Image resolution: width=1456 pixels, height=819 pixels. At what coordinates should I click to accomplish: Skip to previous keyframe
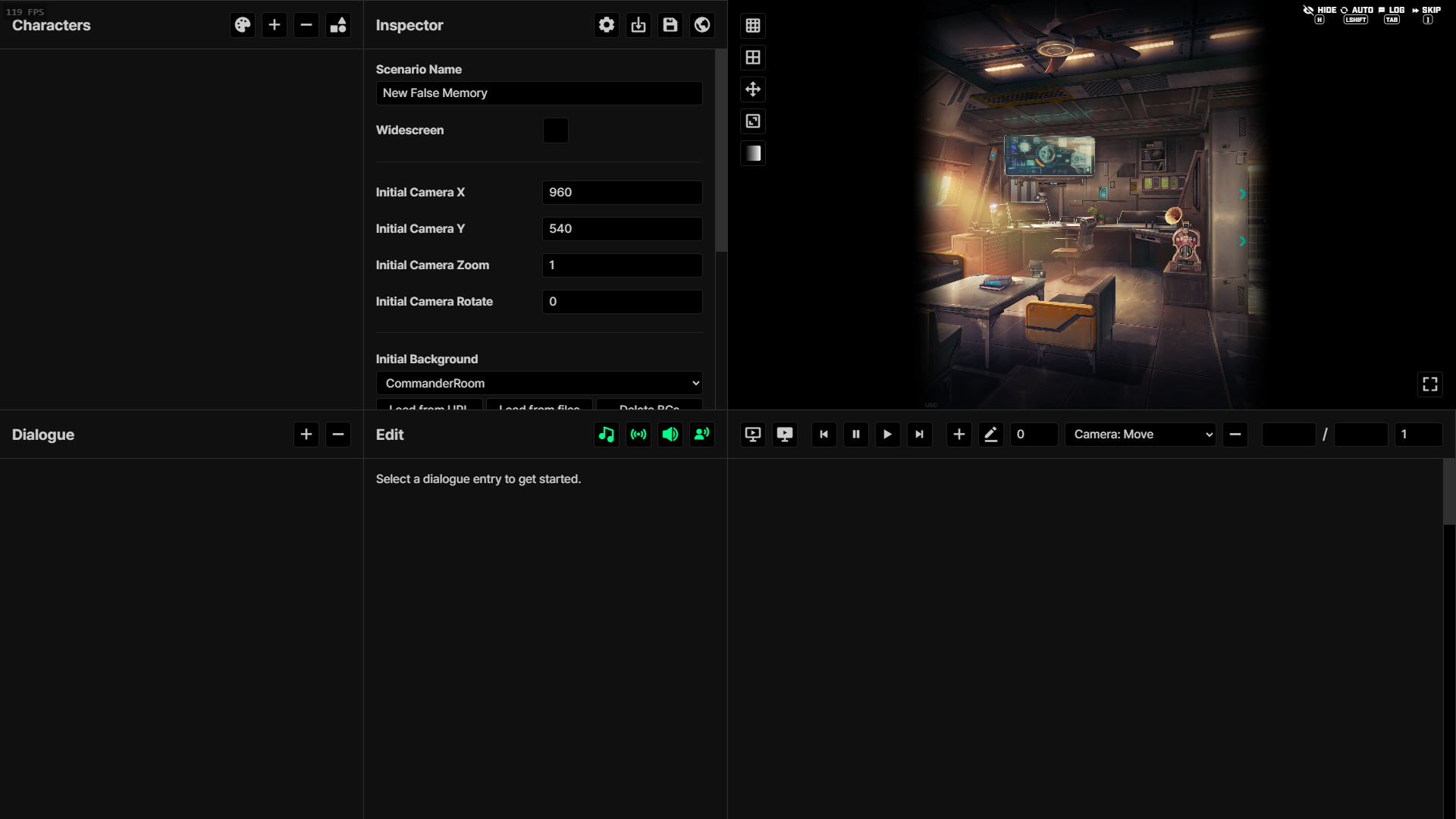824,435
